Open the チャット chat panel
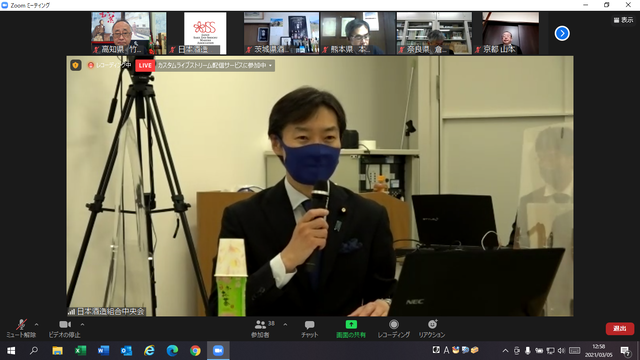640x360 pixels. click(x=309, y=329)
